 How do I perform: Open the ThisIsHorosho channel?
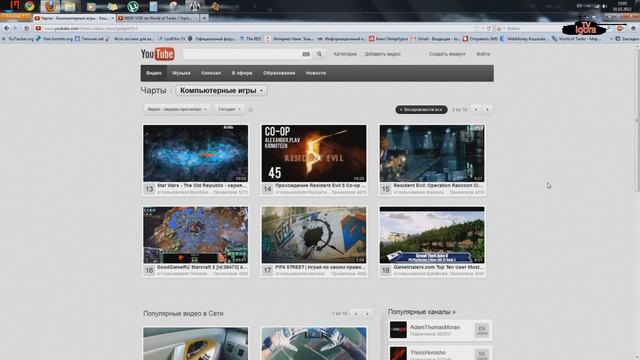[x=428, y=352]
